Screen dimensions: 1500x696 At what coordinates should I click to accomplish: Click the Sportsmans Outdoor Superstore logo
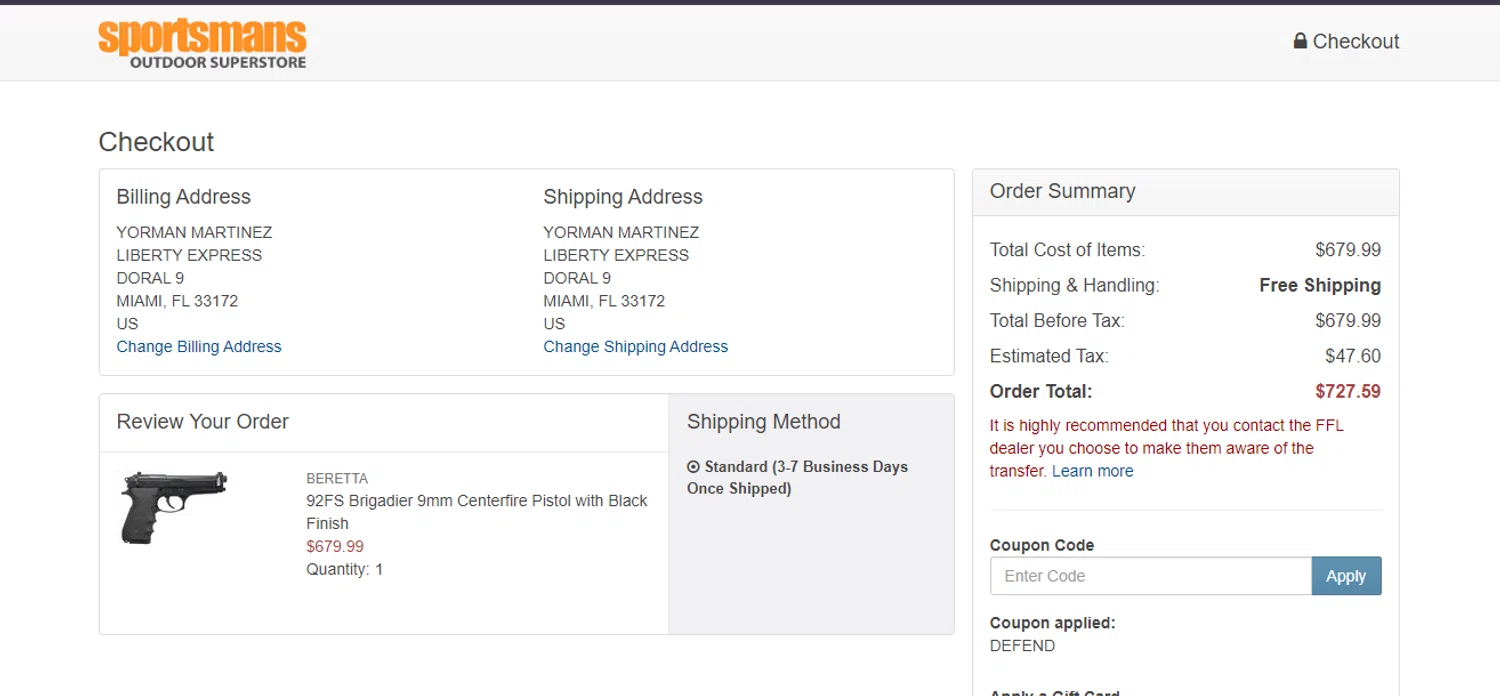click(202, 44)
